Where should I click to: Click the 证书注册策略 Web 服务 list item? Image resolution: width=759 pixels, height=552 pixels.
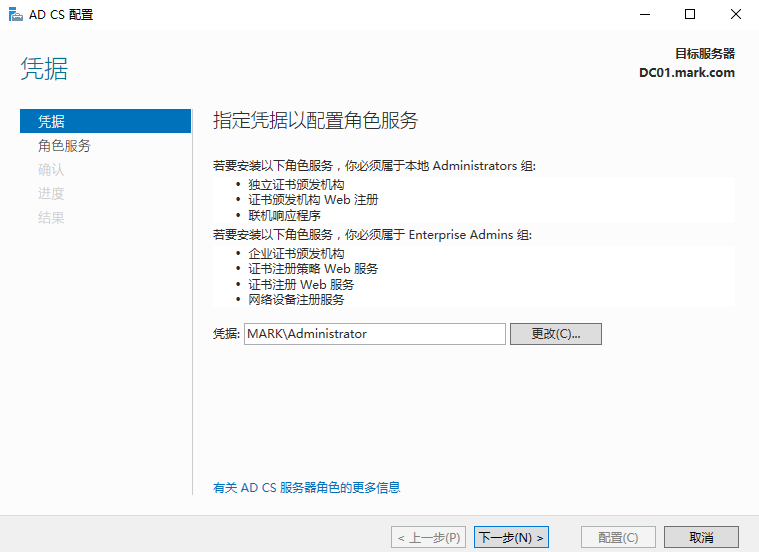click(313, 269)
